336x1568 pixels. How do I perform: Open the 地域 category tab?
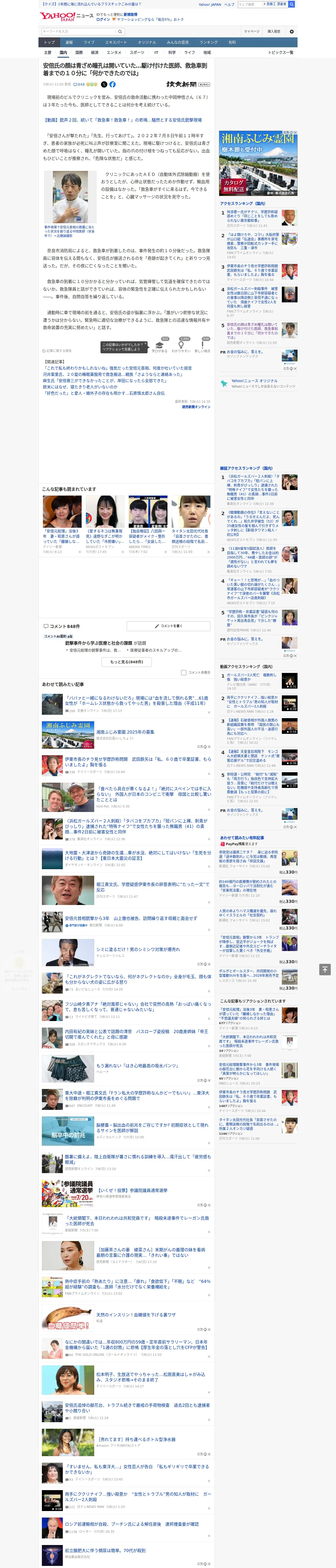pos(207,52)
